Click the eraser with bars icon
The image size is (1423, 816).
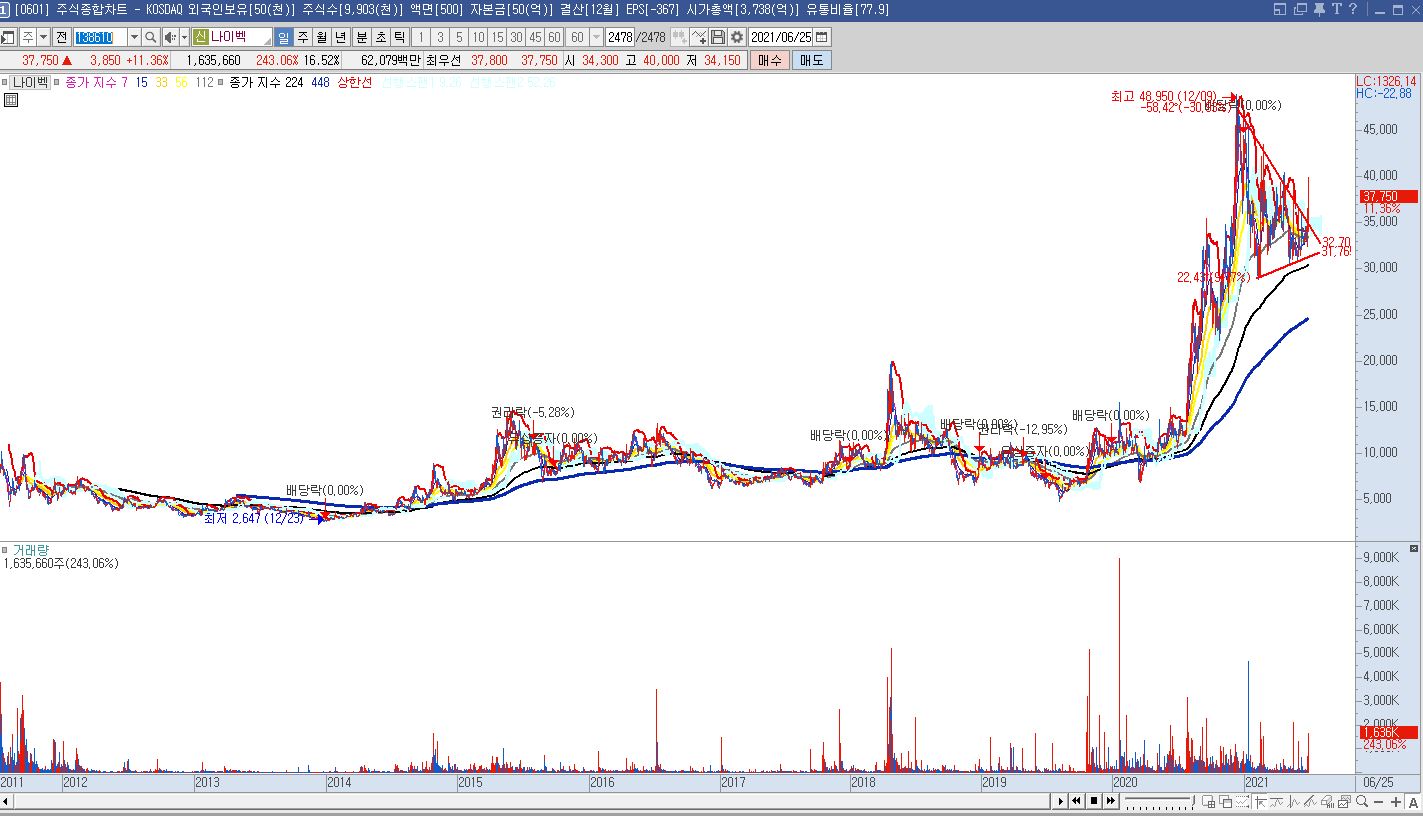[x=1327, y=802]
